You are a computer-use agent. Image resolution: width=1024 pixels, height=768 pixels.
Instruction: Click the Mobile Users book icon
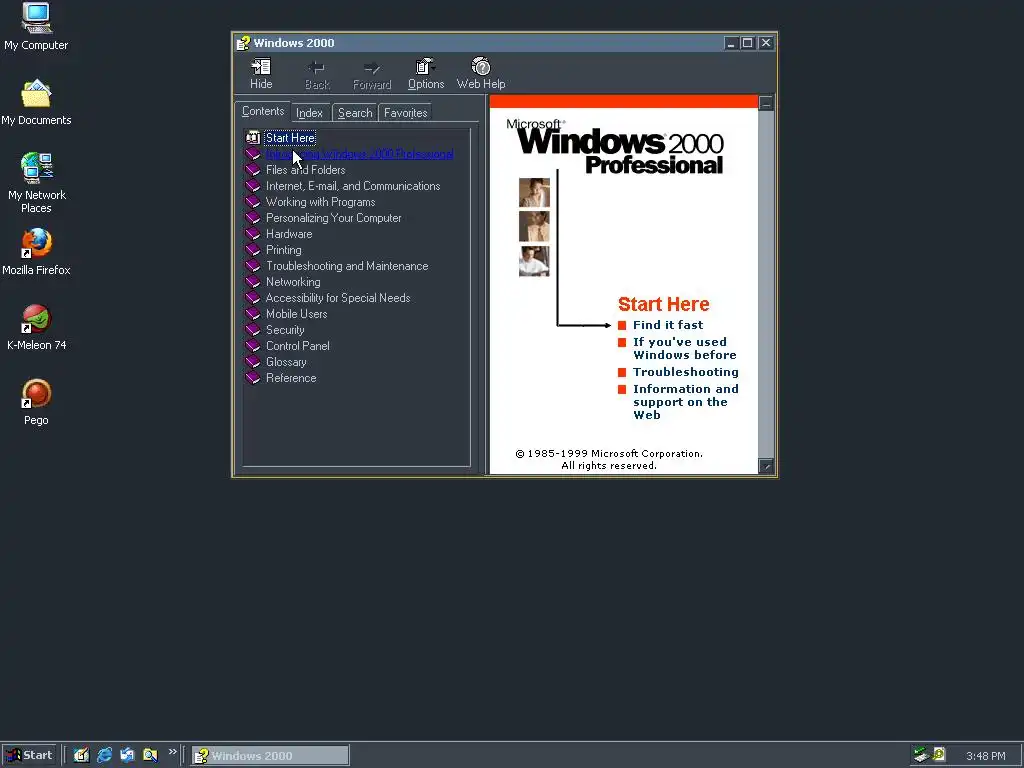pos(253,314)
